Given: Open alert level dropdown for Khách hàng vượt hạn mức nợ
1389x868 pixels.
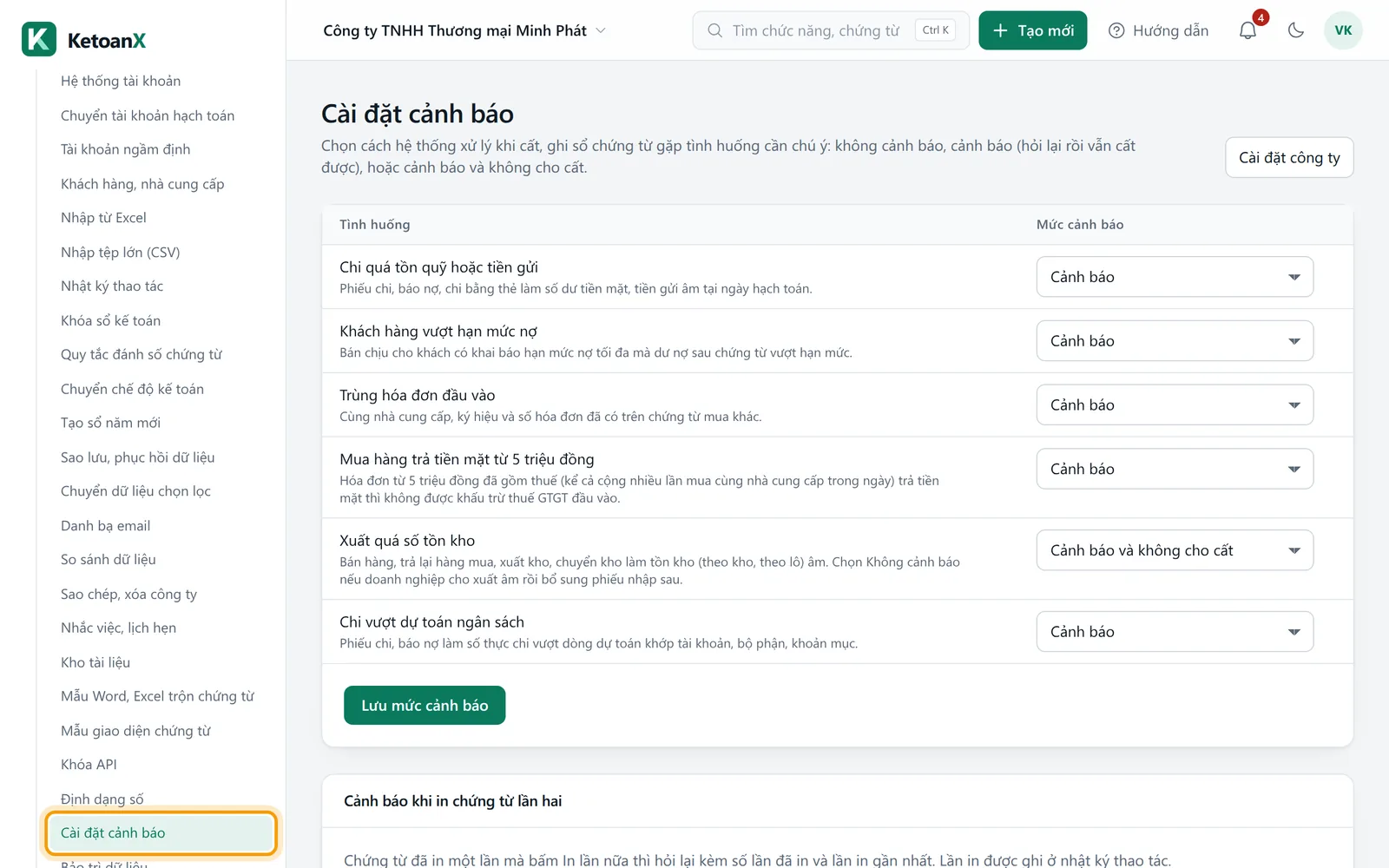Looking at the screenshot, I should (1175, 341).
